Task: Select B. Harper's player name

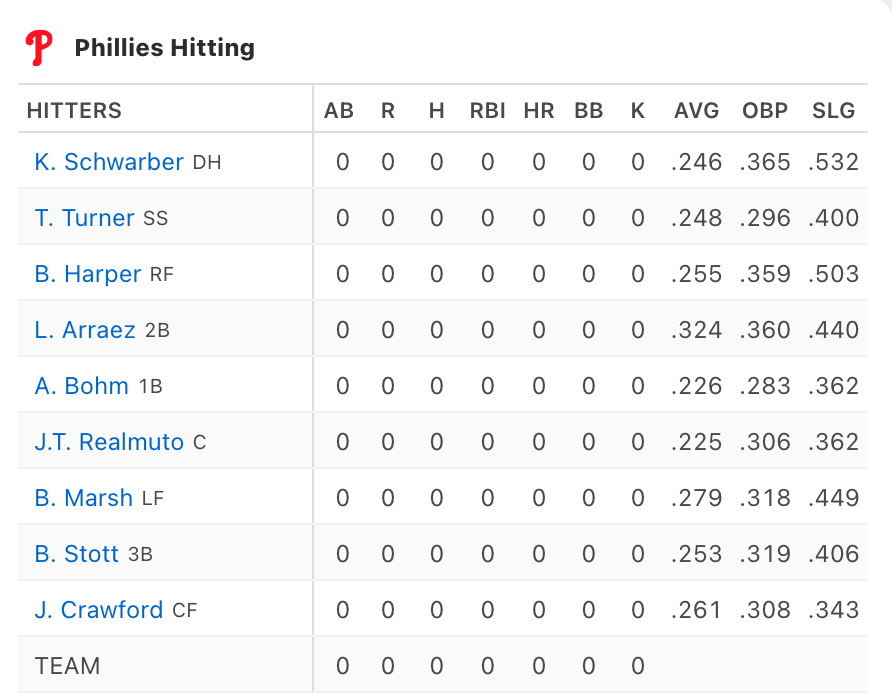Action: 88,274
